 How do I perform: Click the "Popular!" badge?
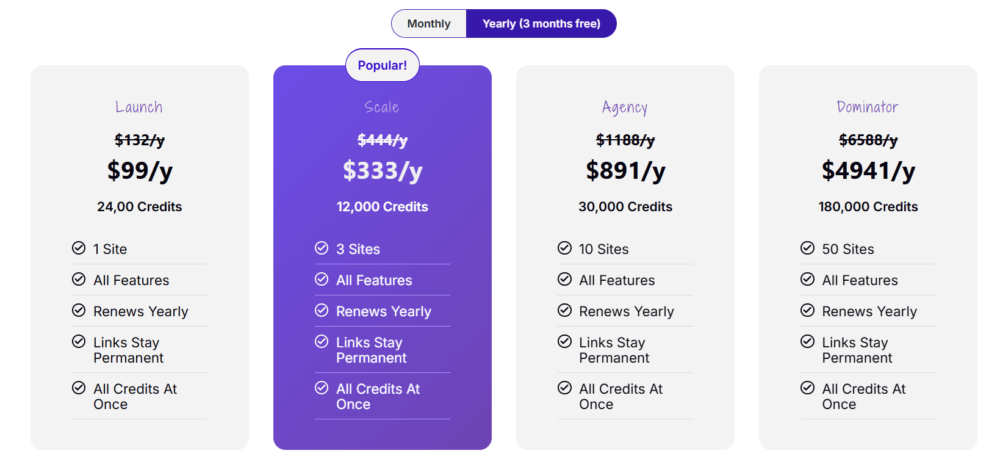coord(382,65)
